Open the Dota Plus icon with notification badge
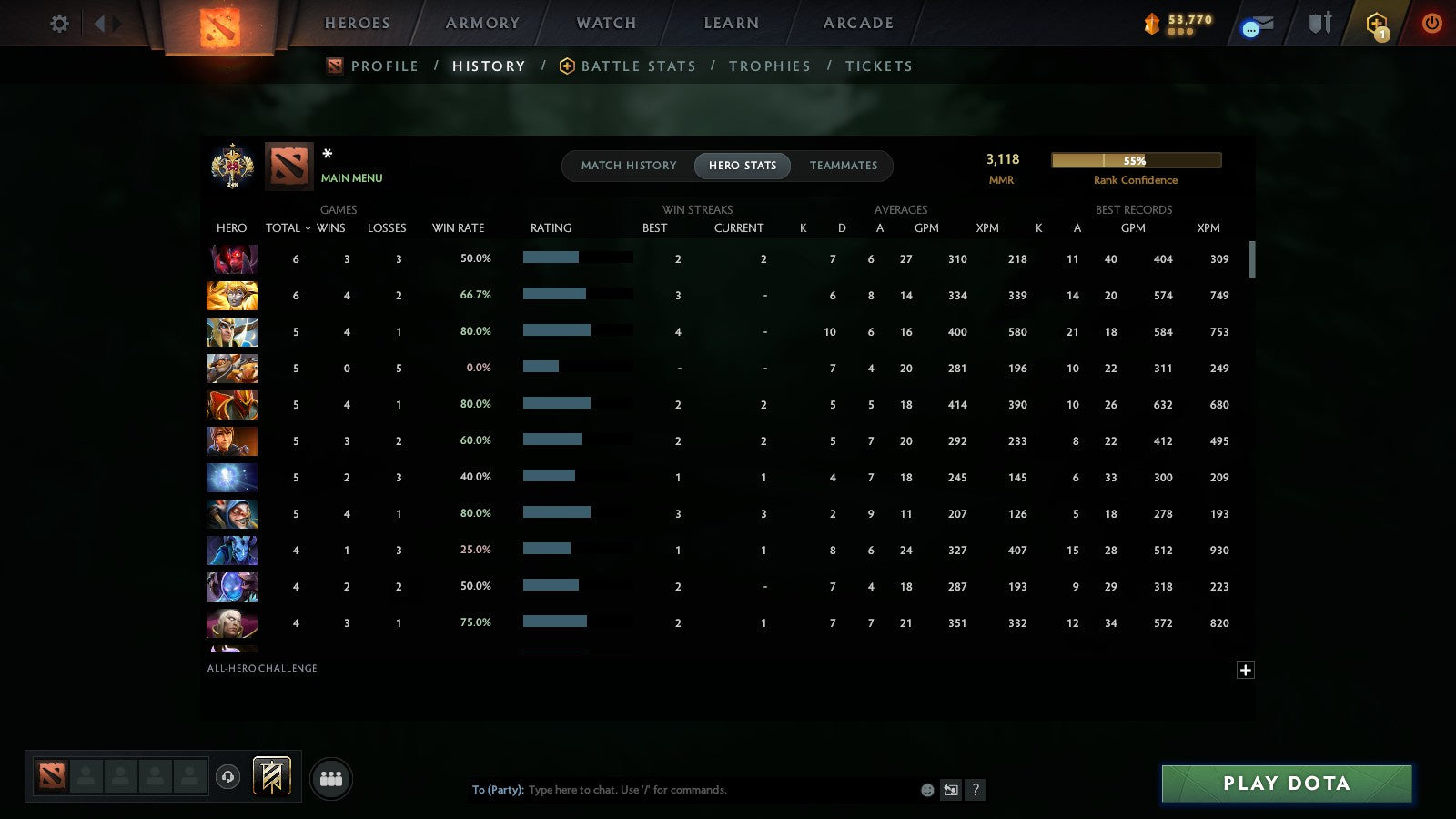 1376,25
